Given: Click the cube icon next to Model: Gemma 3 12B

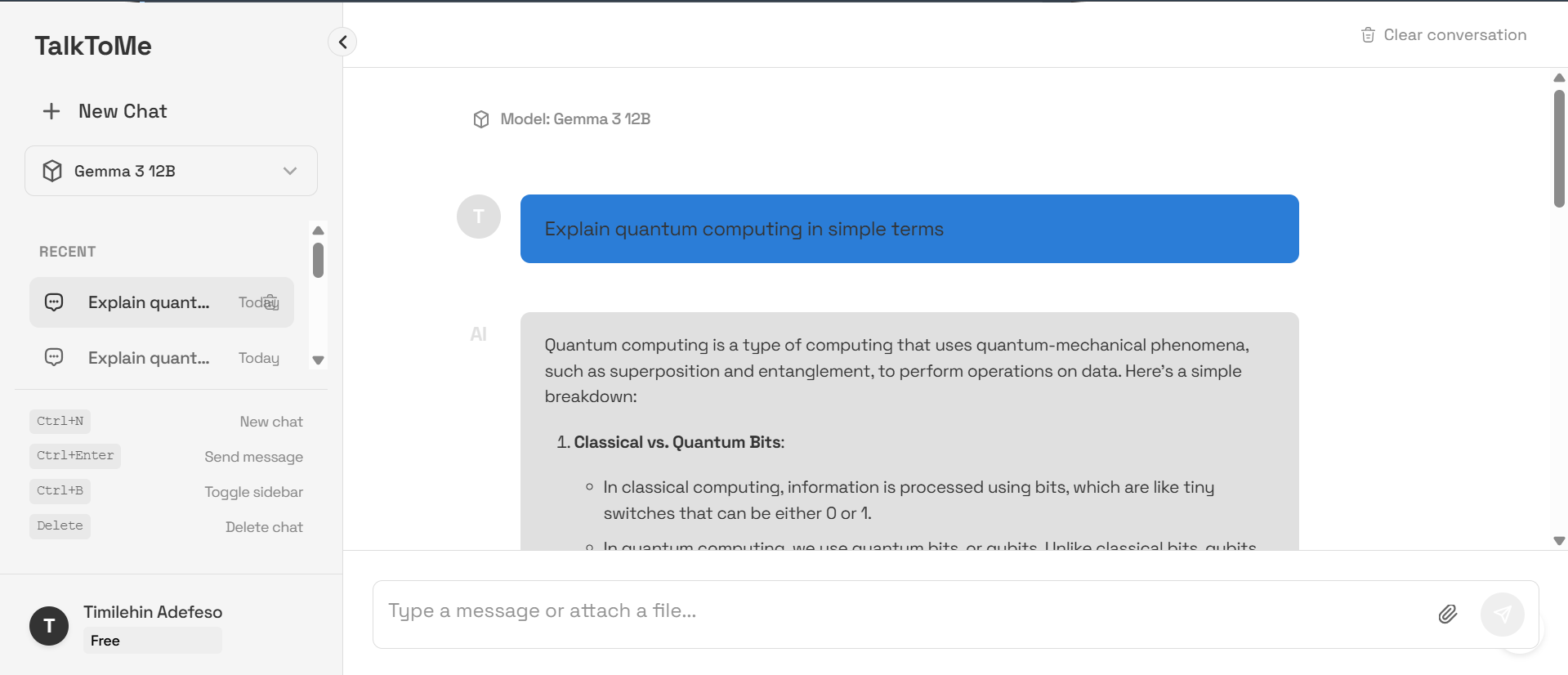Looking at the screenshot, I should [x=481, y=119].
